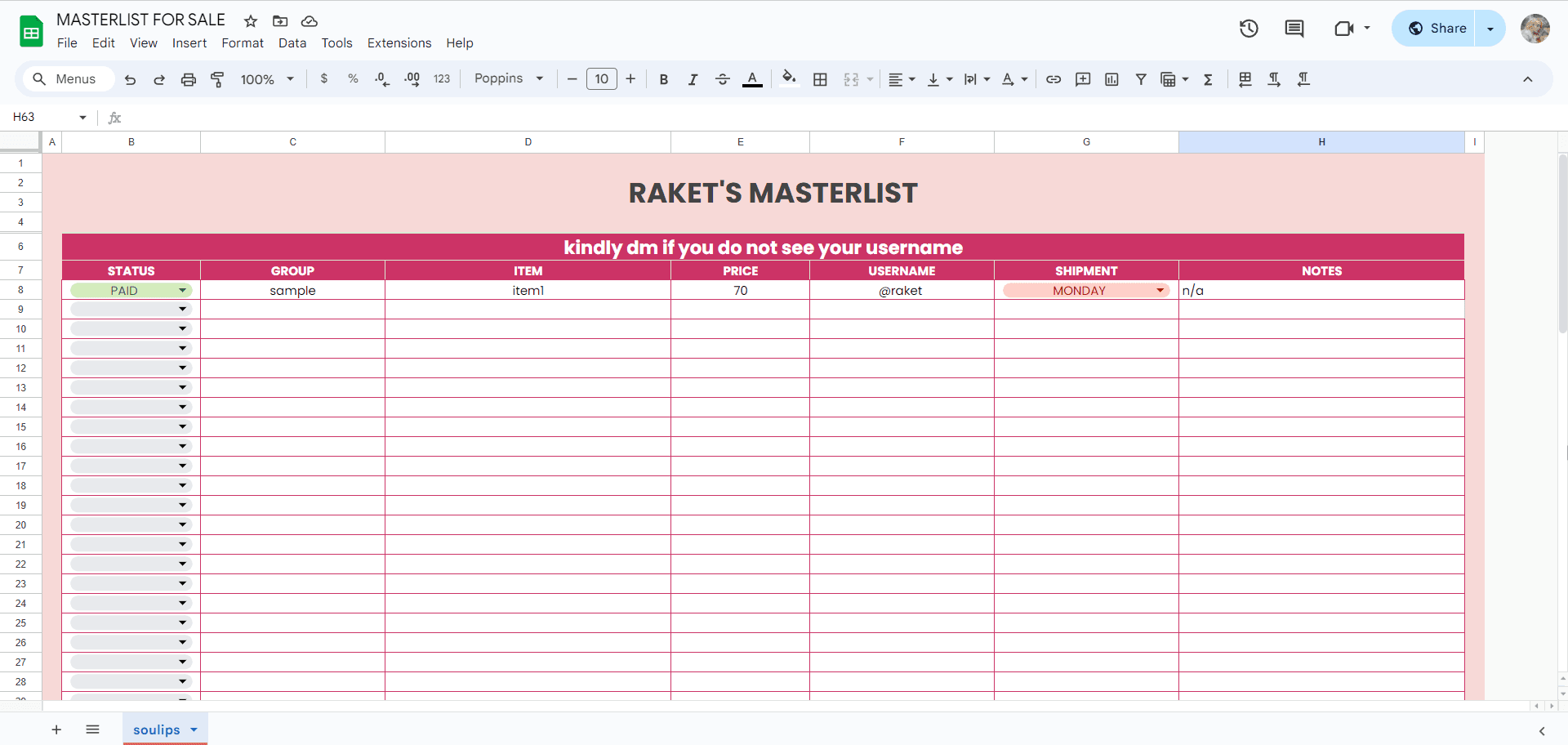Click the Insert link icon
The width and height of the screenshot is (1568, 745).
[1053, 79]
